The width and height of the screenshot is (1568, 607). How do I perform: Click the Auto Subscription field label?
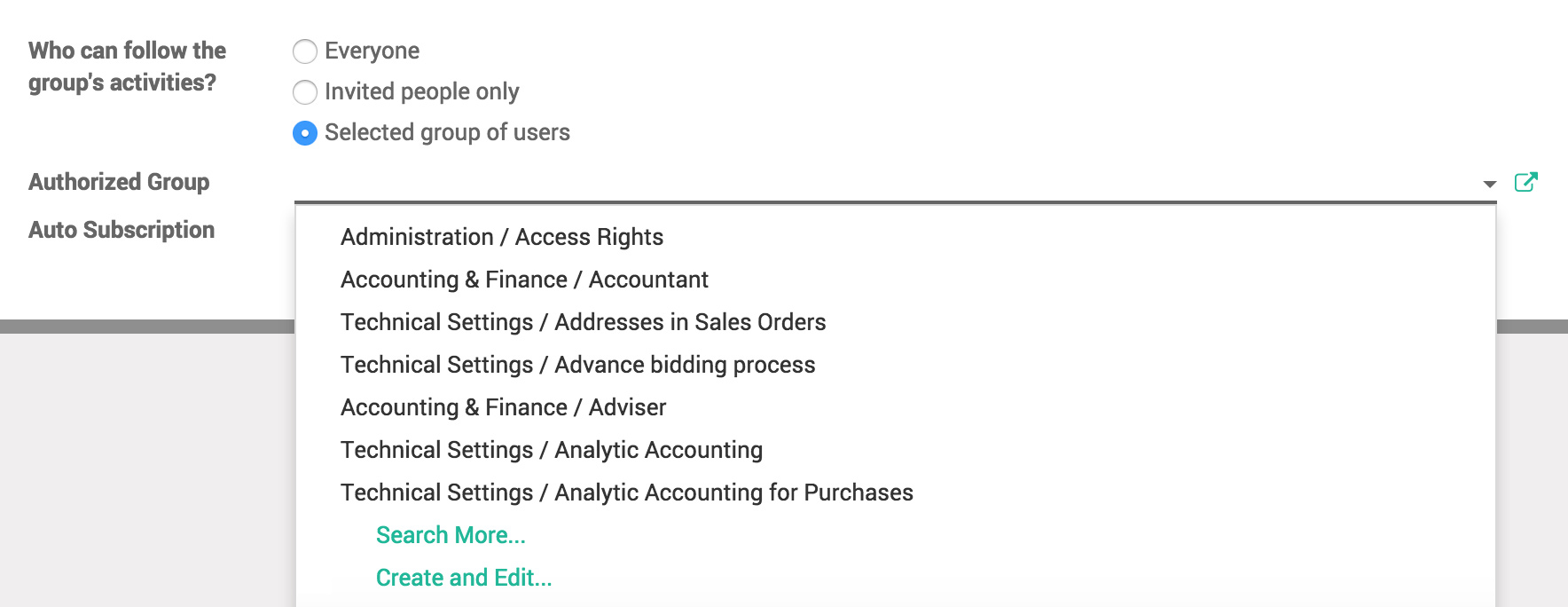coord(122,230)
